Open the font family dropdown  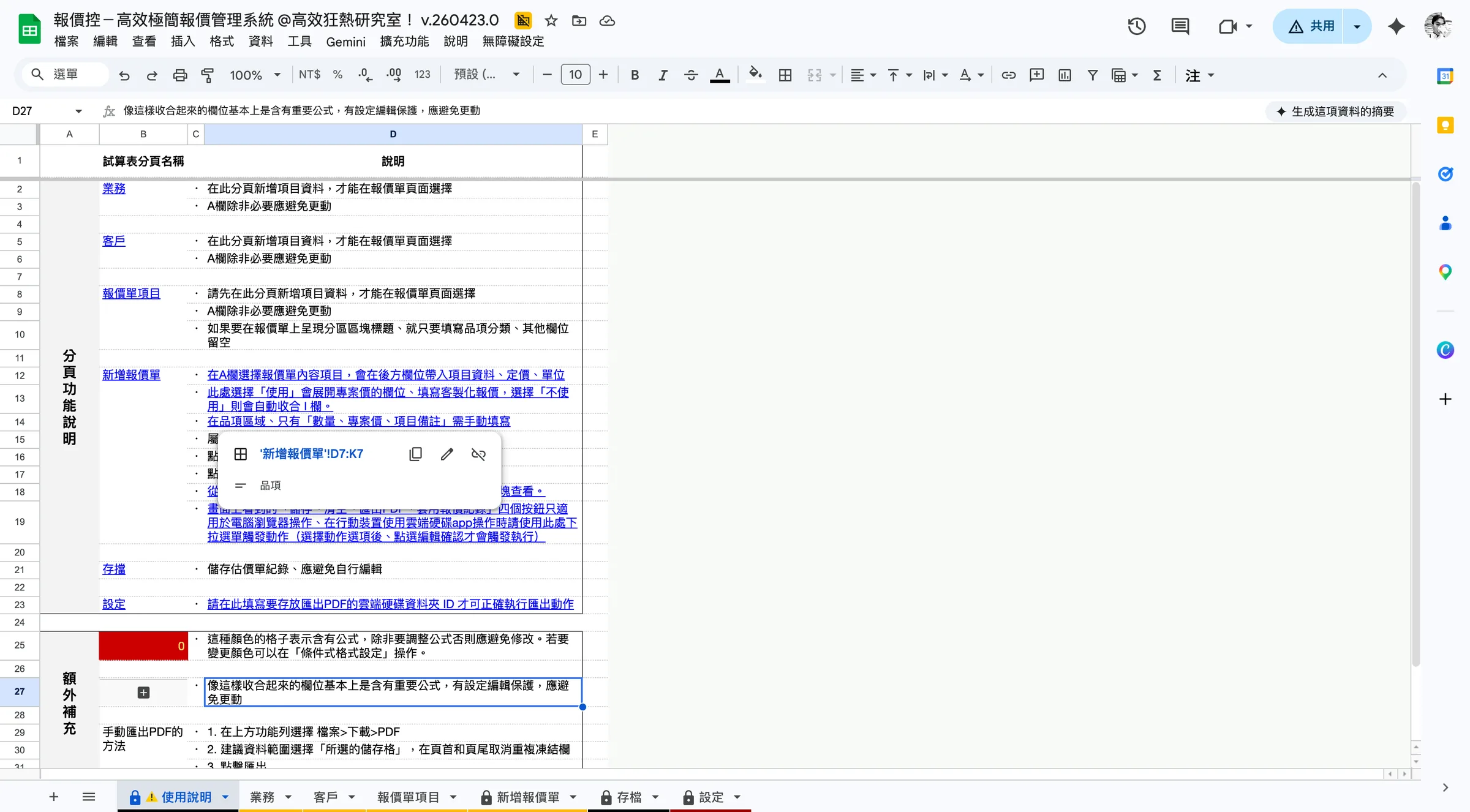click(x=487, y=75)
